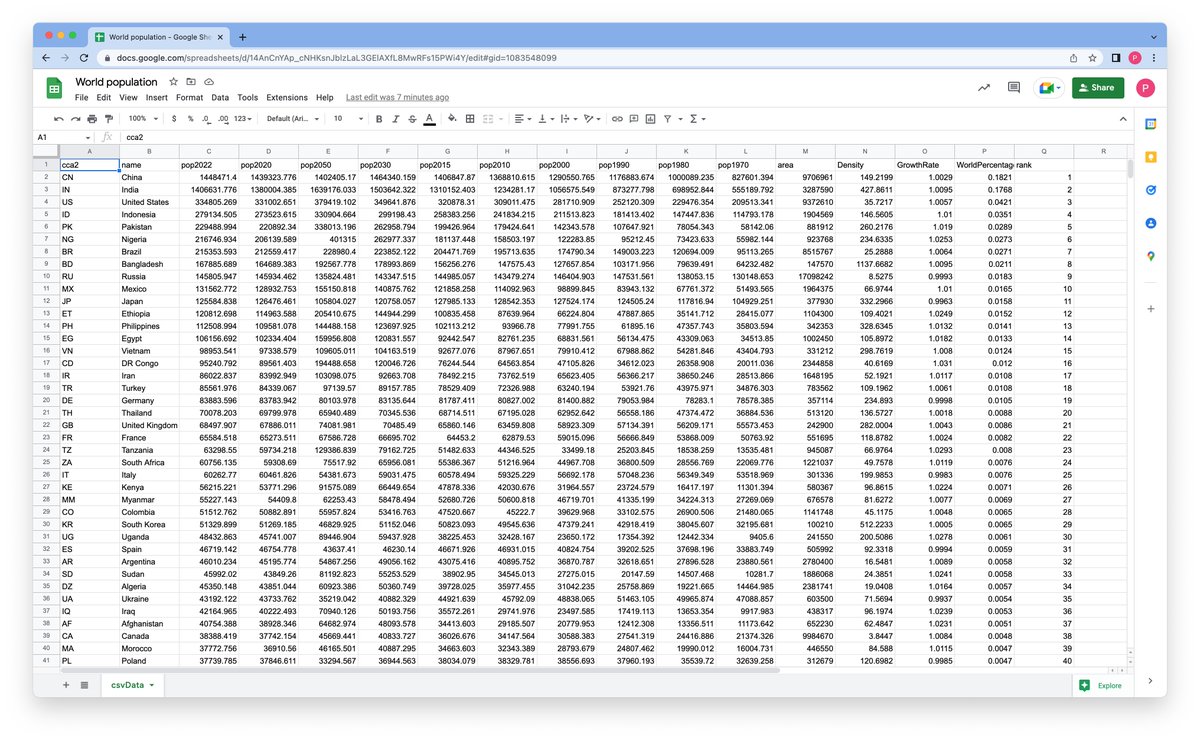Hide the menus with the collapse arrow
This screenshot has width=1200, height=741.
1121,118
